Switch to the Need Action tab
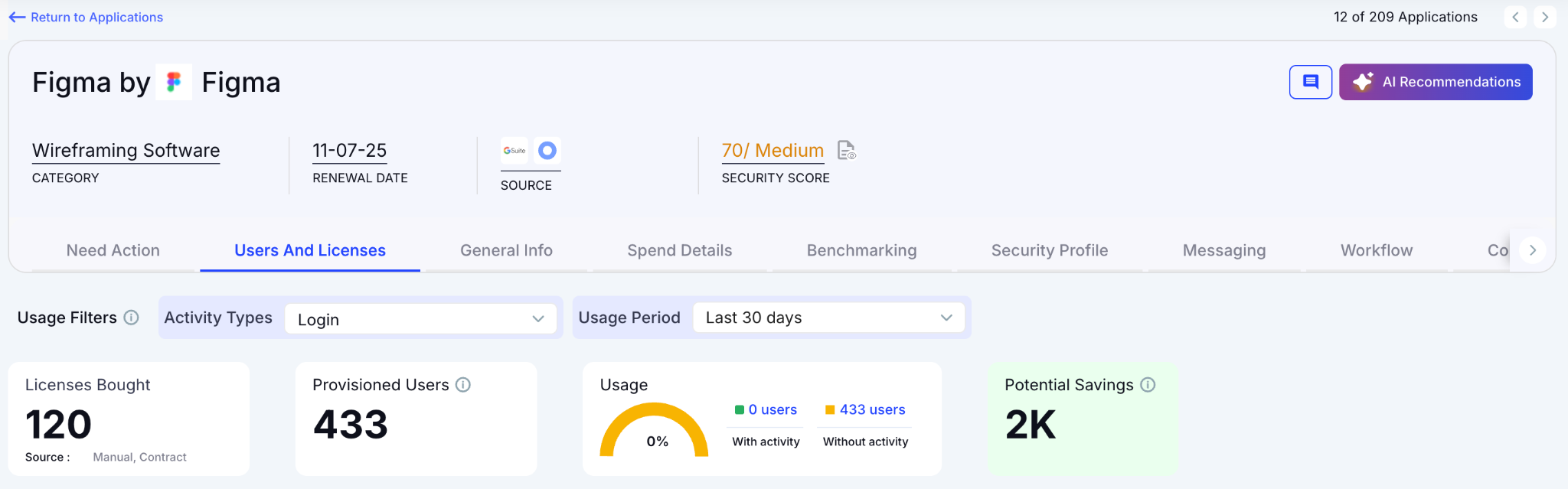 113,250
